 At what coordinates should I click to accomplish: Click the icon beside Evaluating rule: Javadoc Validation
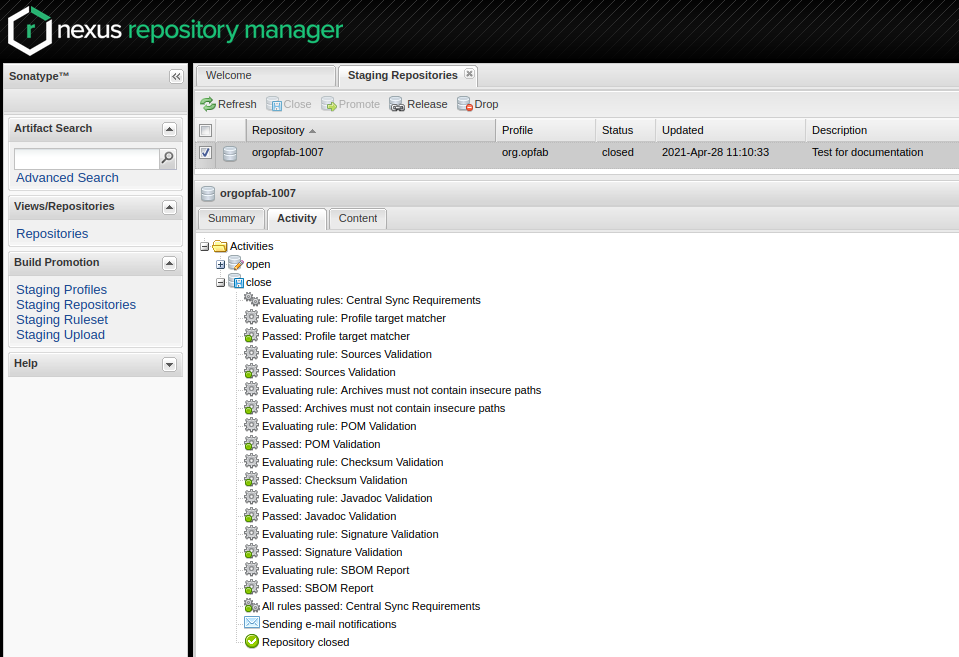tap(251, 497)
